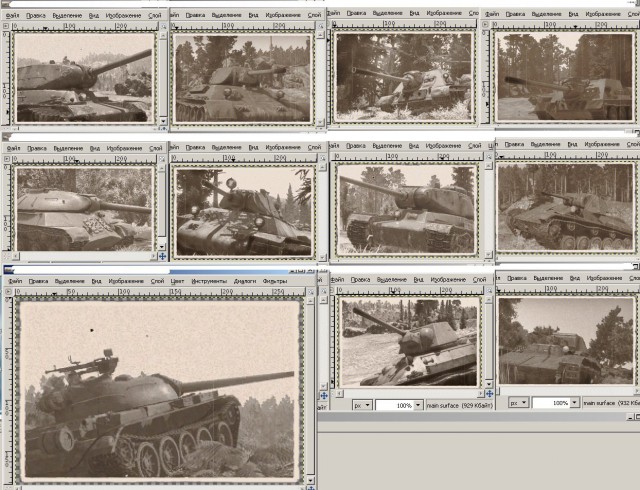
Task: Click scroll down arrow in spare-track-links tank window
Action: 162,247
